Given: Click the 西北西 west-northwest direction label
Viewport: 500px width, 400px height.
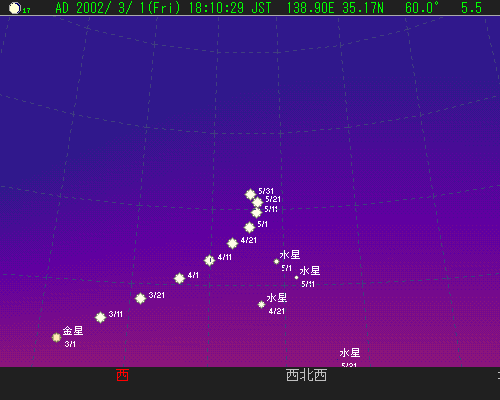Looking at the screenshot, I should coord(306,375).
